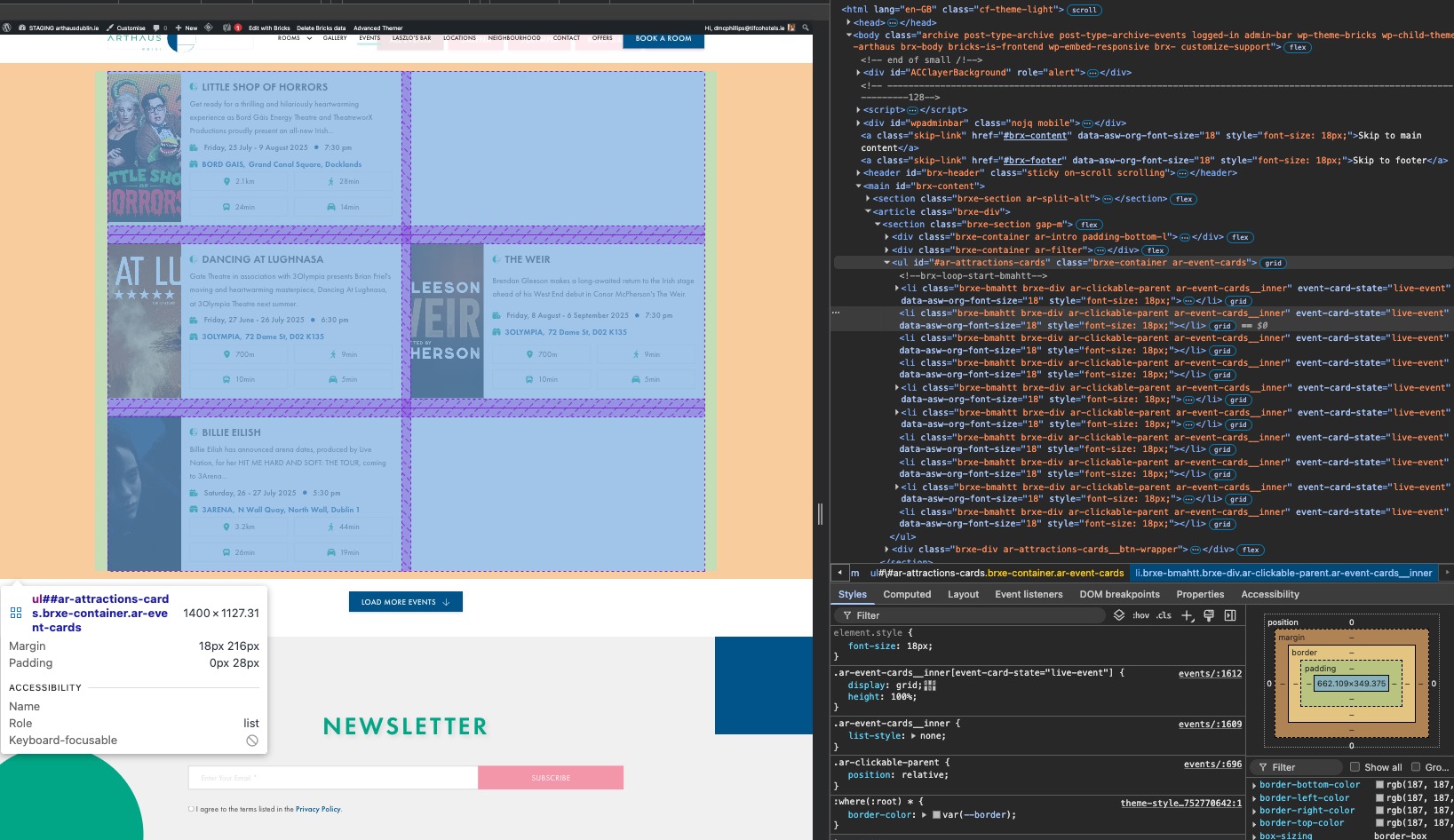1454x840 pixels.
Task: Open the events/:1612 source link
Action: (x=1210, y=673)
